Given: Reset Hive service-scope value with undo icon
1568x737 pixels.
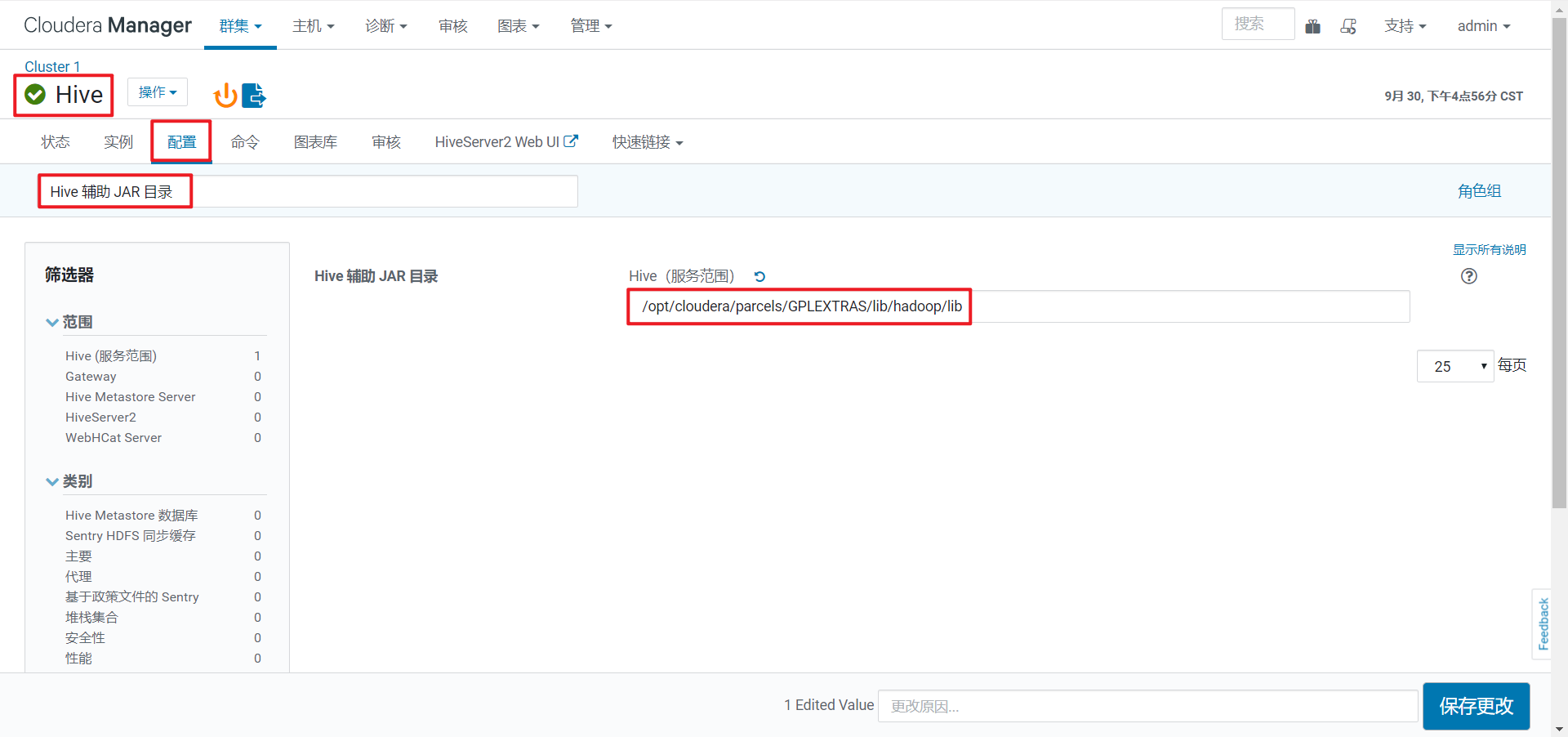Looking at the screenshot, I should [759, 277].
